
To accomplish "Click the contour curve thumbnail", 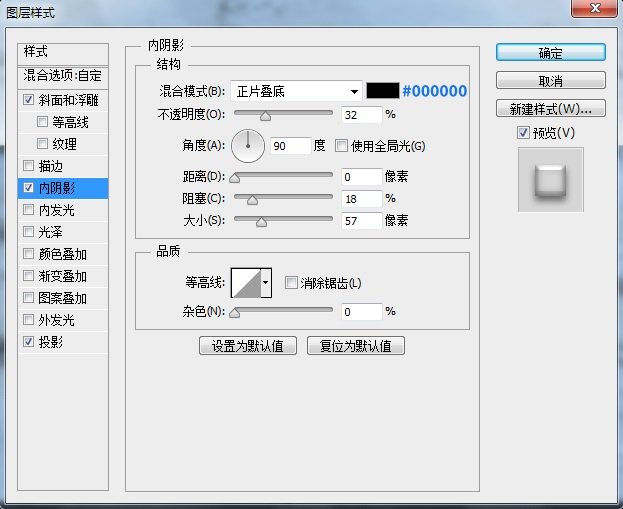I will 246,283.
